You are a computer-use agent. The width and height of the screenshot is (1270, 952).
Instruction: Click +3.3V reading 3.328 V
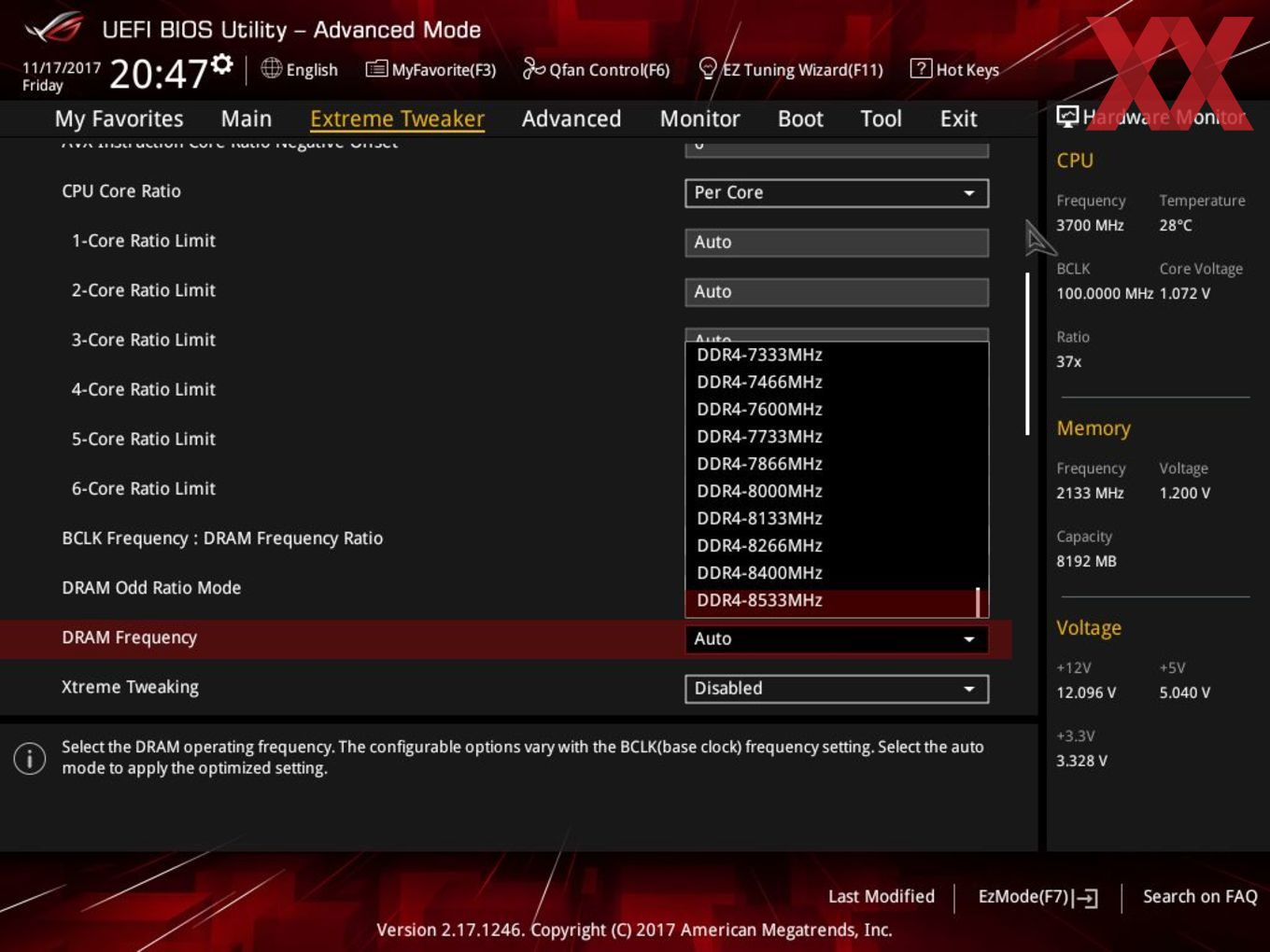[x=1081, y=761]
